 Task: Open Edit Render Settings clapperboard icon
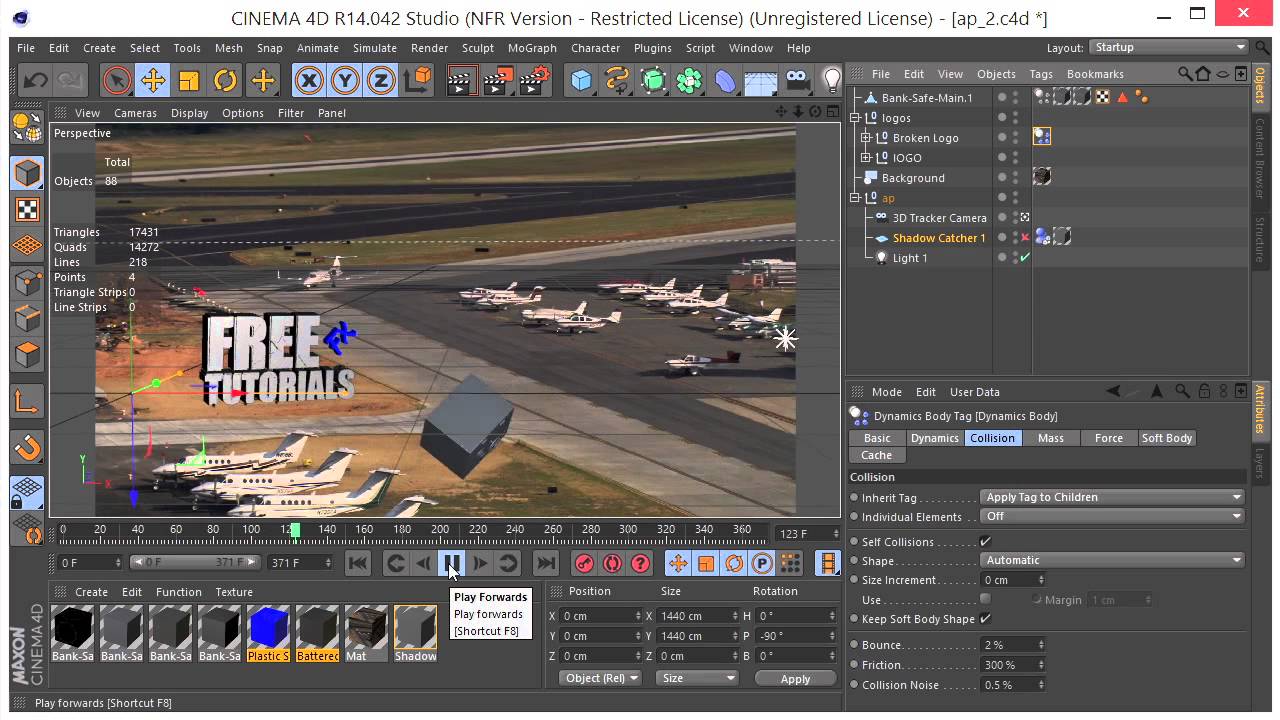[x=535, y=80]
